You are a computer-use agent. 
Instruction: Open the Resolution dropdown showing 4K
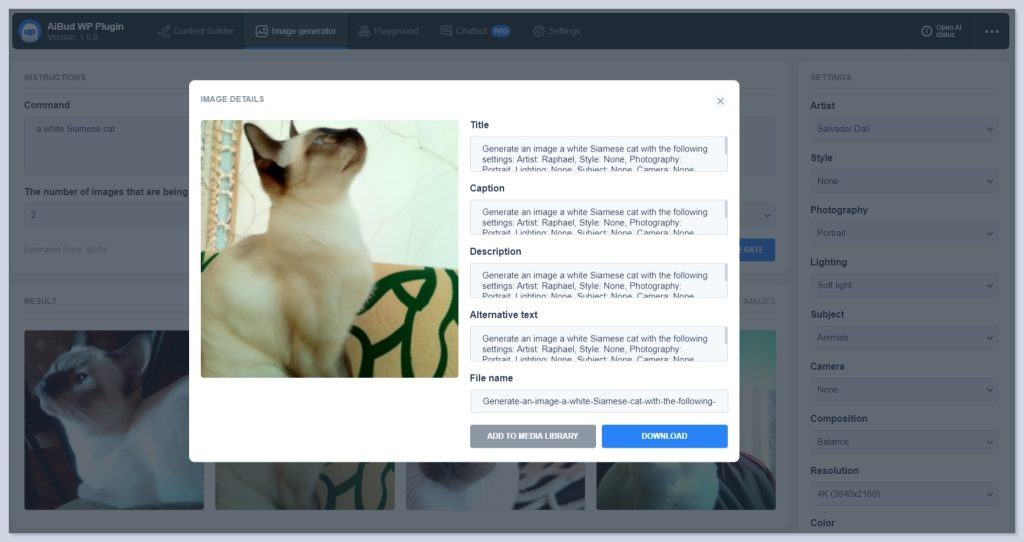904,494
